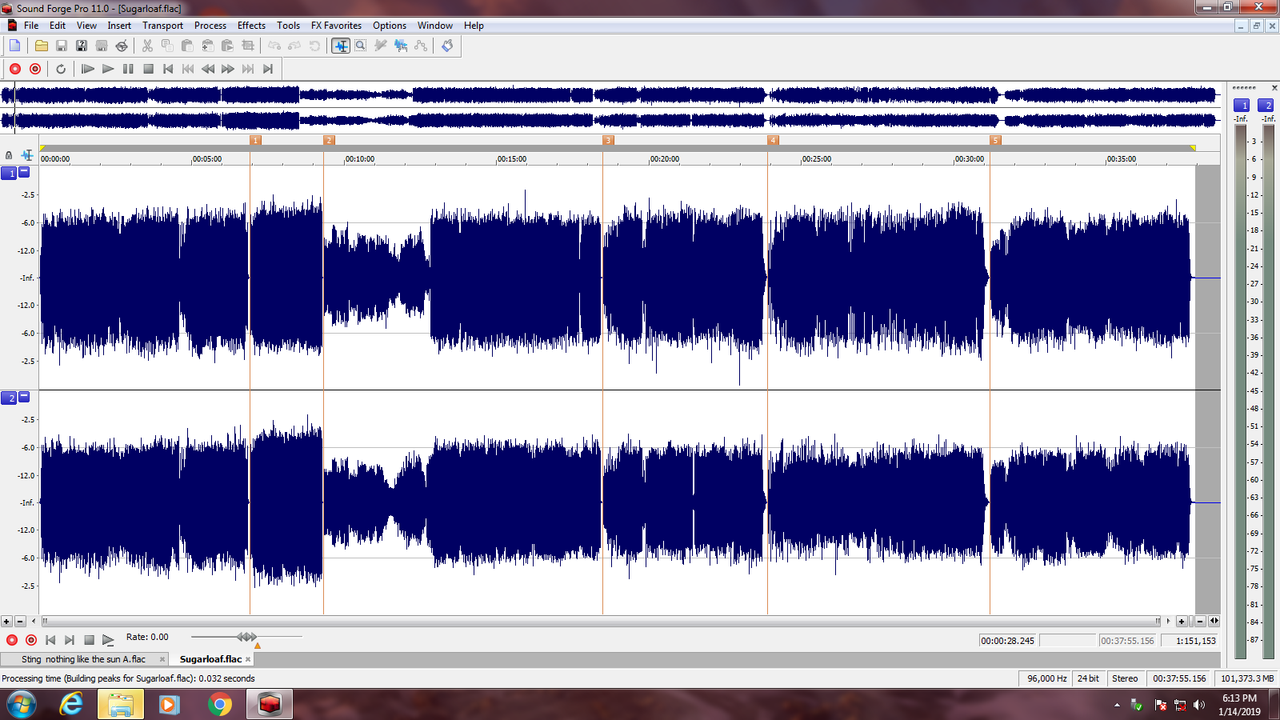
Task: Click the Loop Playback icon in the transport toolbar
Action: [x=61, y=69]
